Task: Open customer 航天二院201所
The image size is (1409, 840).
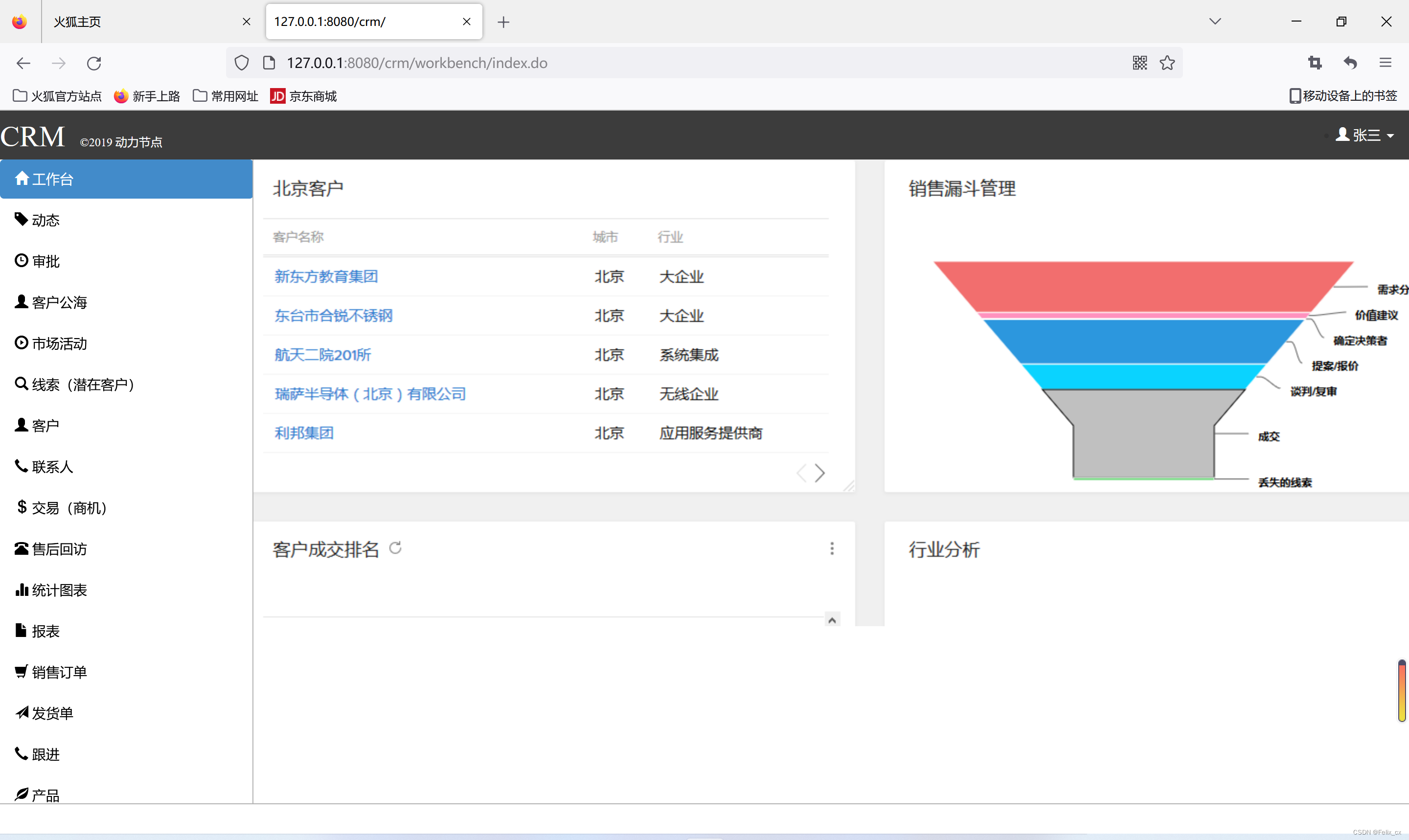Action: (322, 355)
